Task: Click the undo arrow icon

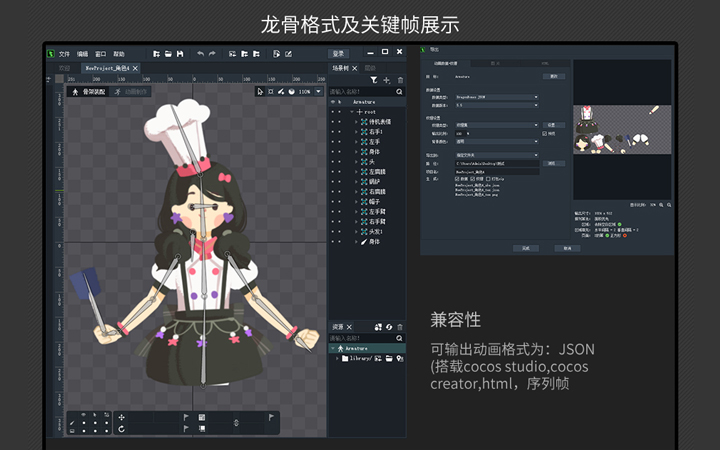Action: pos(200,54)
